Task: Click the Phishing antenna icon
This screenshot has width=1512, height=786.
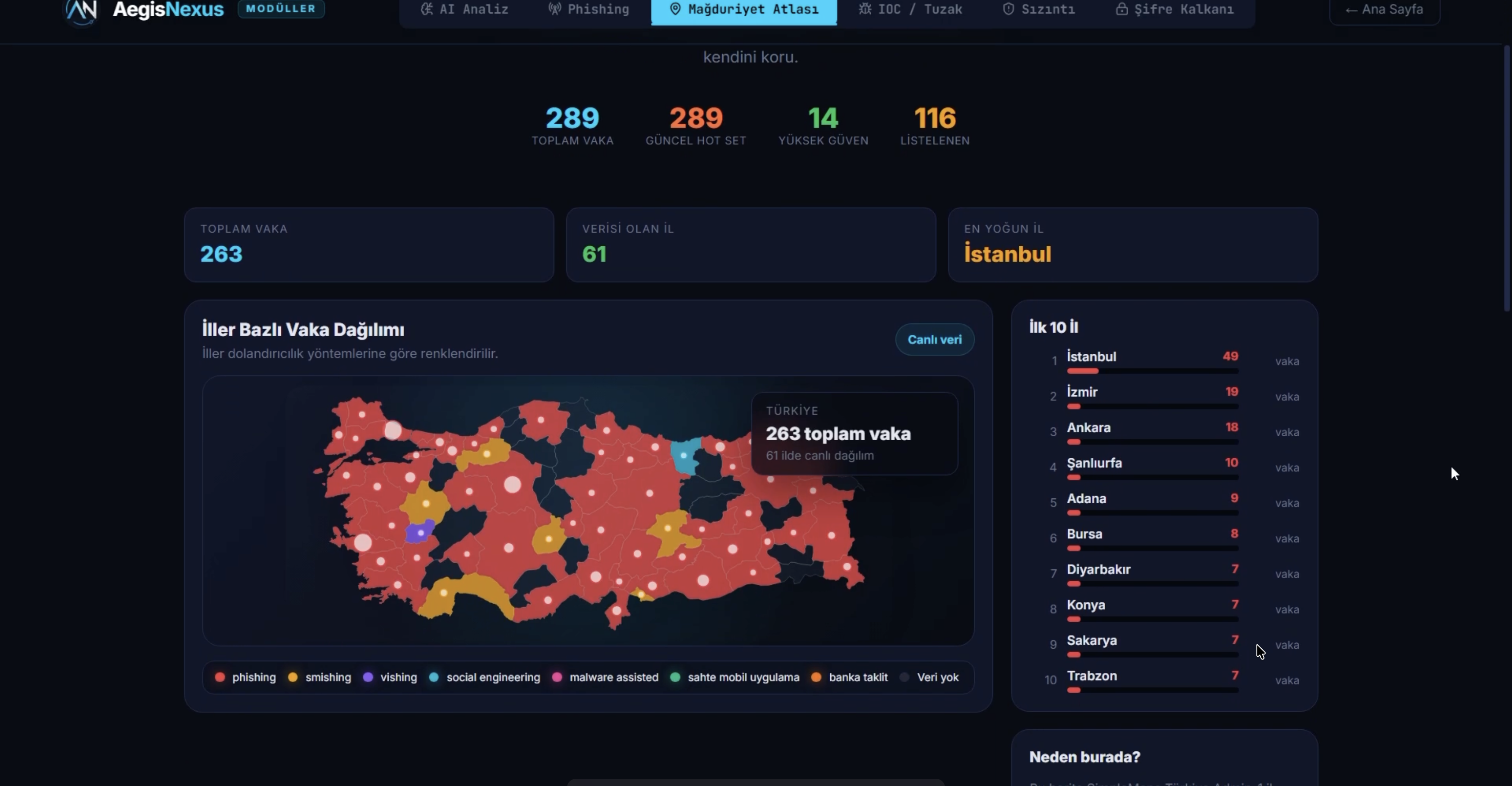Action: click(x=554, y=9)
